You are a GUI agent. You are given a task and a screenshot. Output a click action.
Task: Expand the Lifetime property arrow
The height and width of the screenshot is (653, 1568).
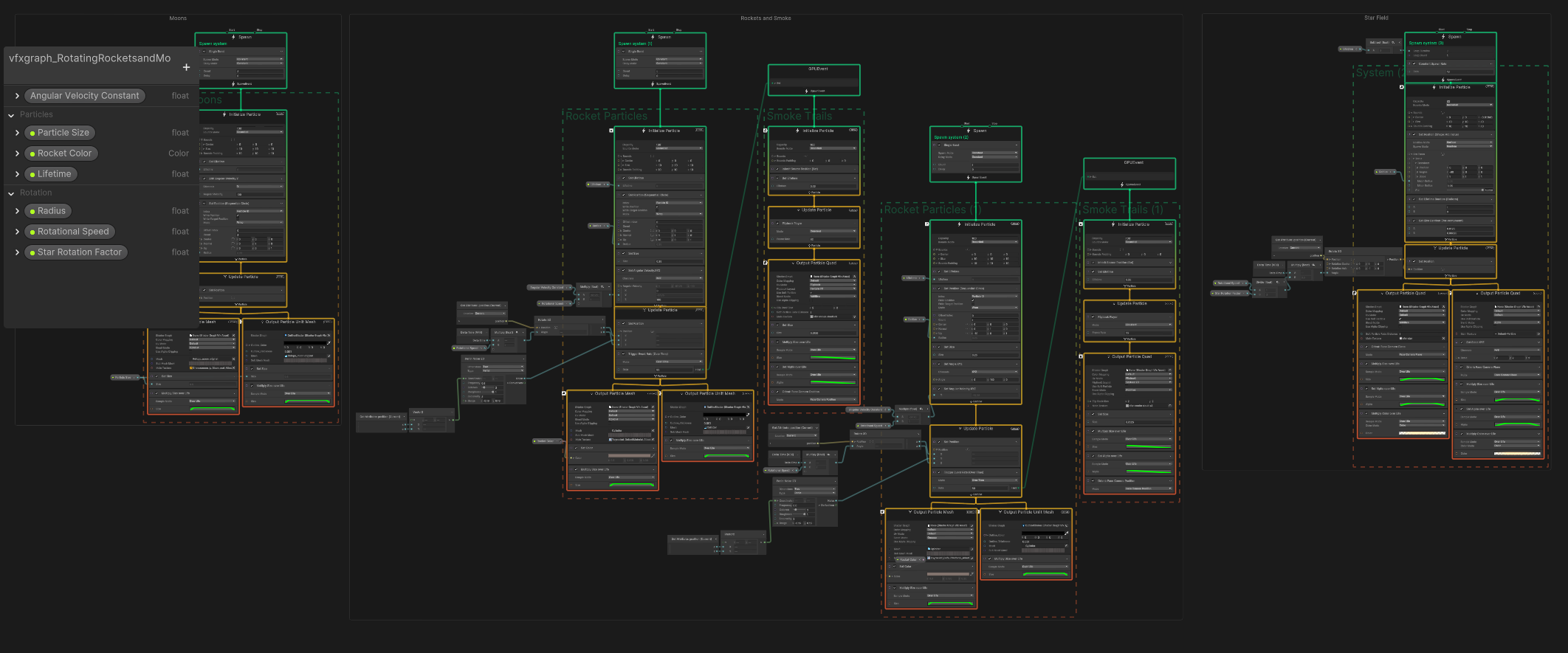tap(17, 174)
